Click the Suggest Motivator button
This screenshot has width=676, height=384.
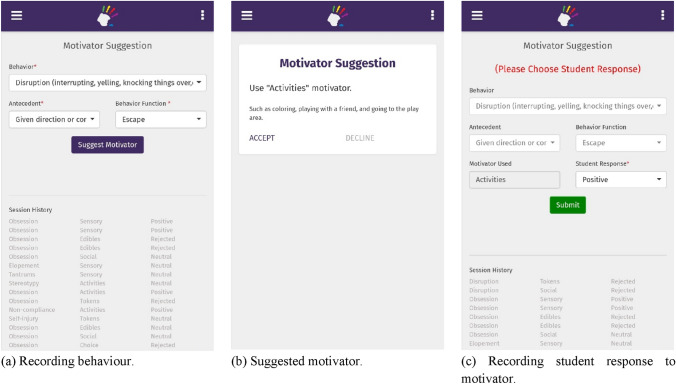pyautogui.click(x=107, y=145)
